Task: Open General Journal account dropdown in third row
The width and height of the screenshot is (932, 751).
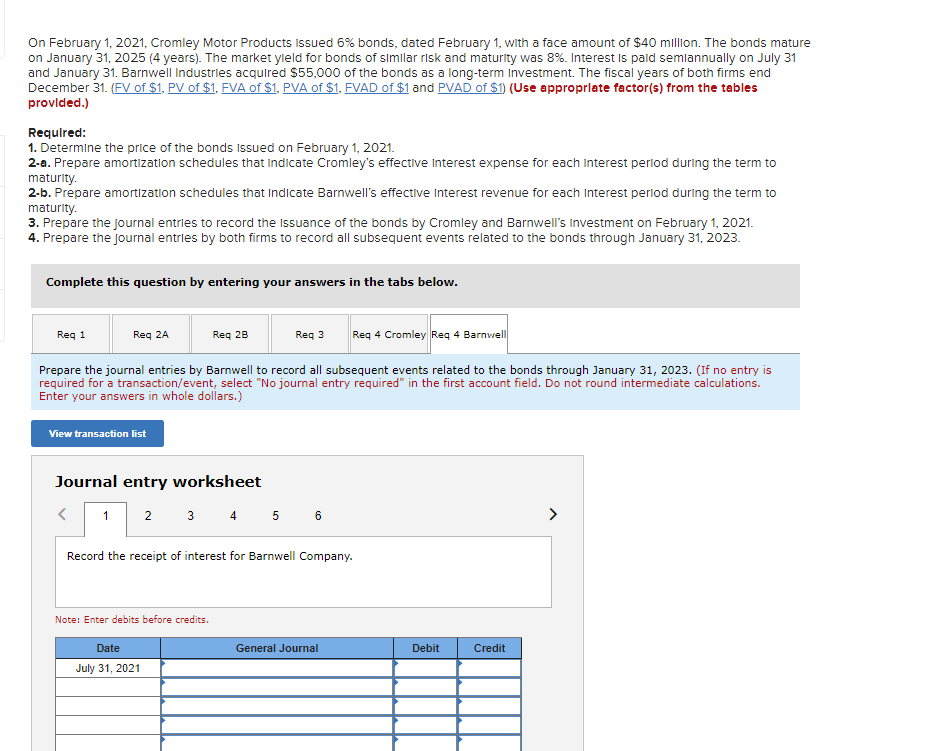Action: pyautogui.click(x=277, y=706)
